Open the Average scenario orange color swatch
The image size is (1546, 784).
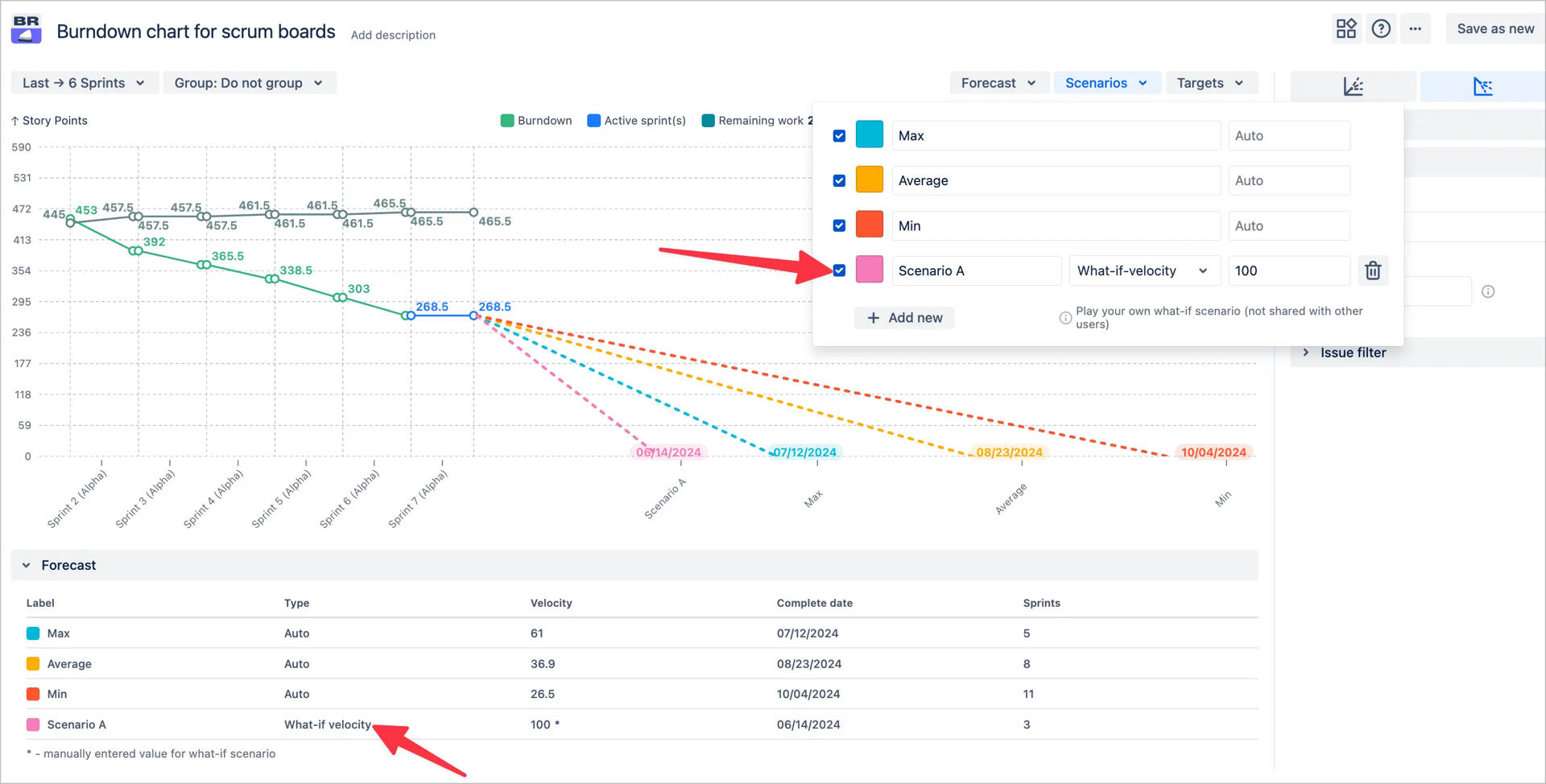[870, 180]
